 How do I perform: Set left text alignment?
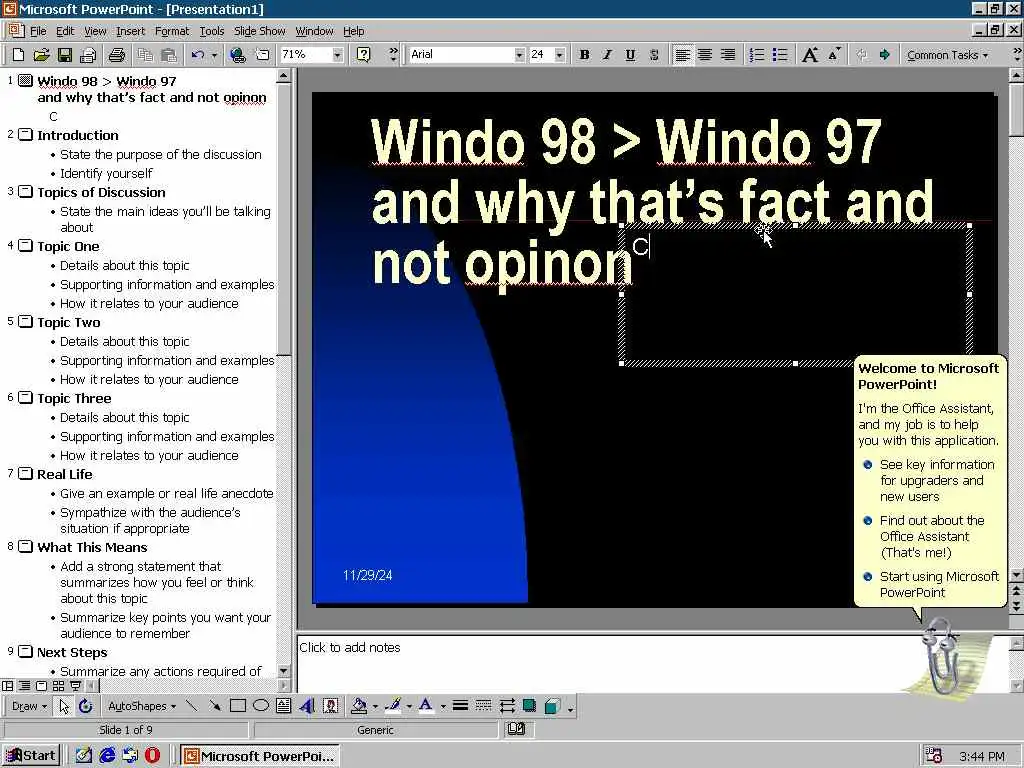[x=682, y=55]
